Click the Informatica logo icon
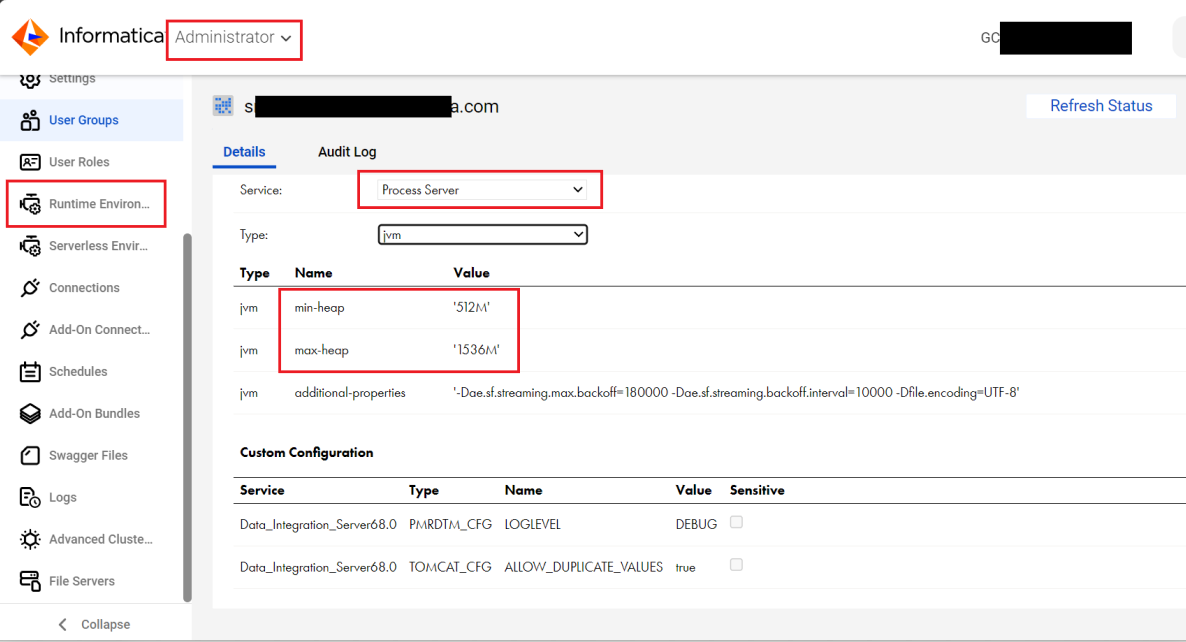Image resolution: width=1186 pixels, height=642 pixels. click(x=30, y=37)
